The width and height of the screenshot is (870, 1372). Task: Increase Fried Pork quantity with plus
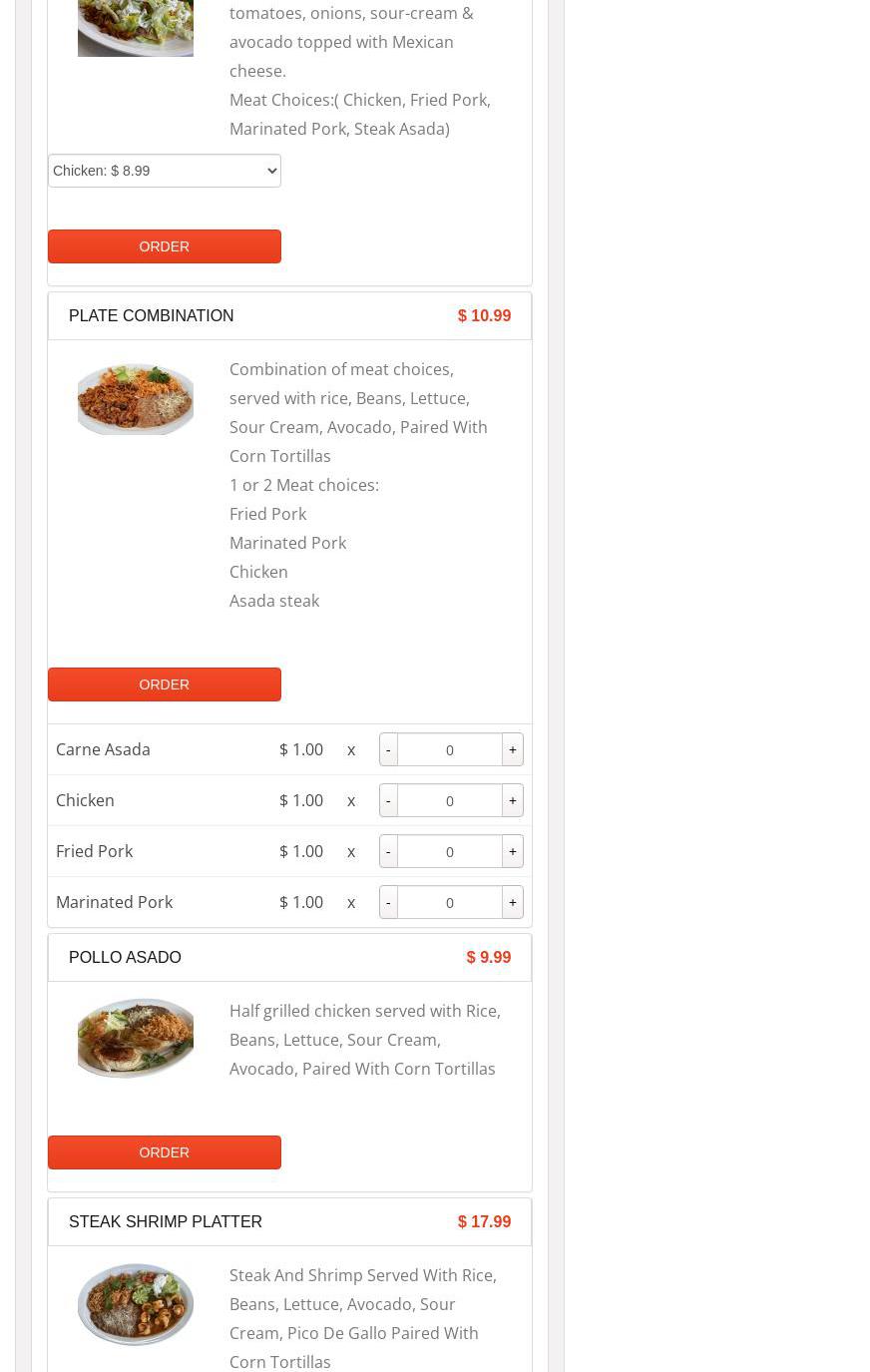pyautogui.click(x=513, y=851)
